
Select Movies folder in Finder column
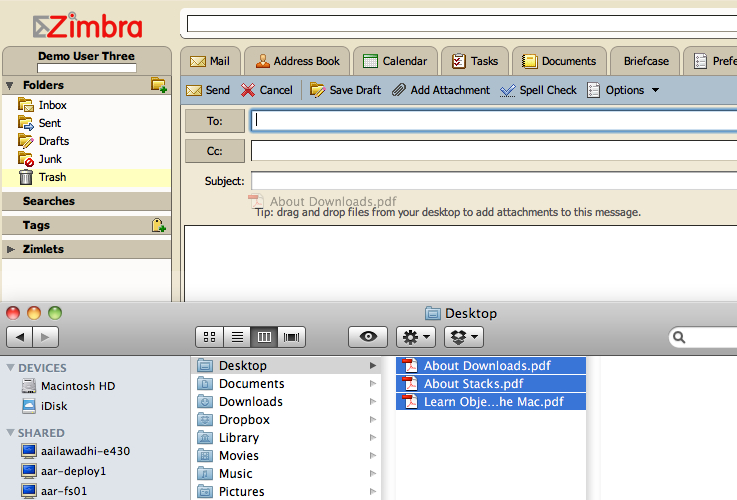pyautogui.click(x=286, y=456)
